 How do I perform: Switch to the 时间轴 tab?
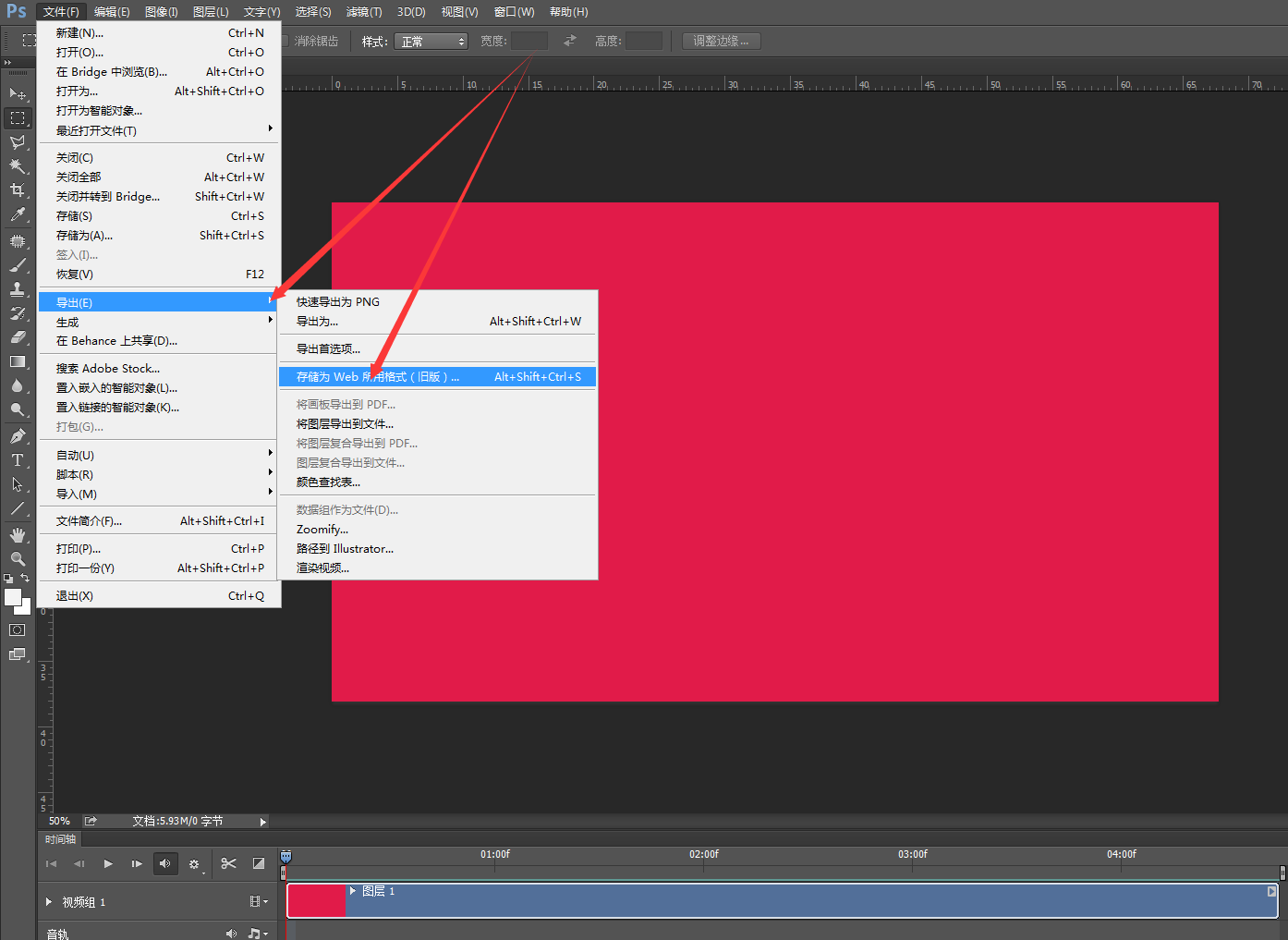pos(61,839)
